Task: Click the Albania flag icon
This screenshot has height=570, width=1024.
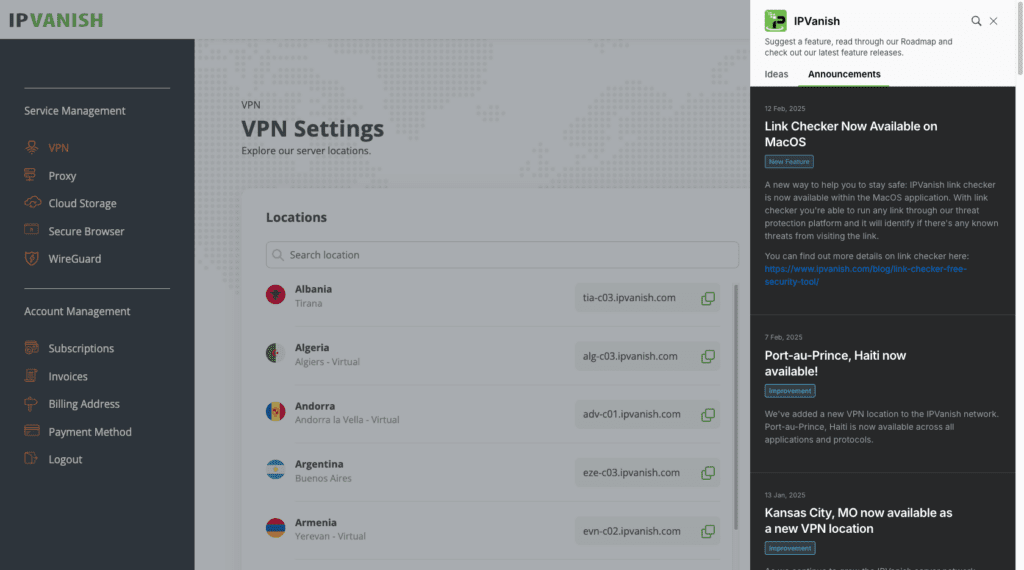Action: [x=276, y=294]
